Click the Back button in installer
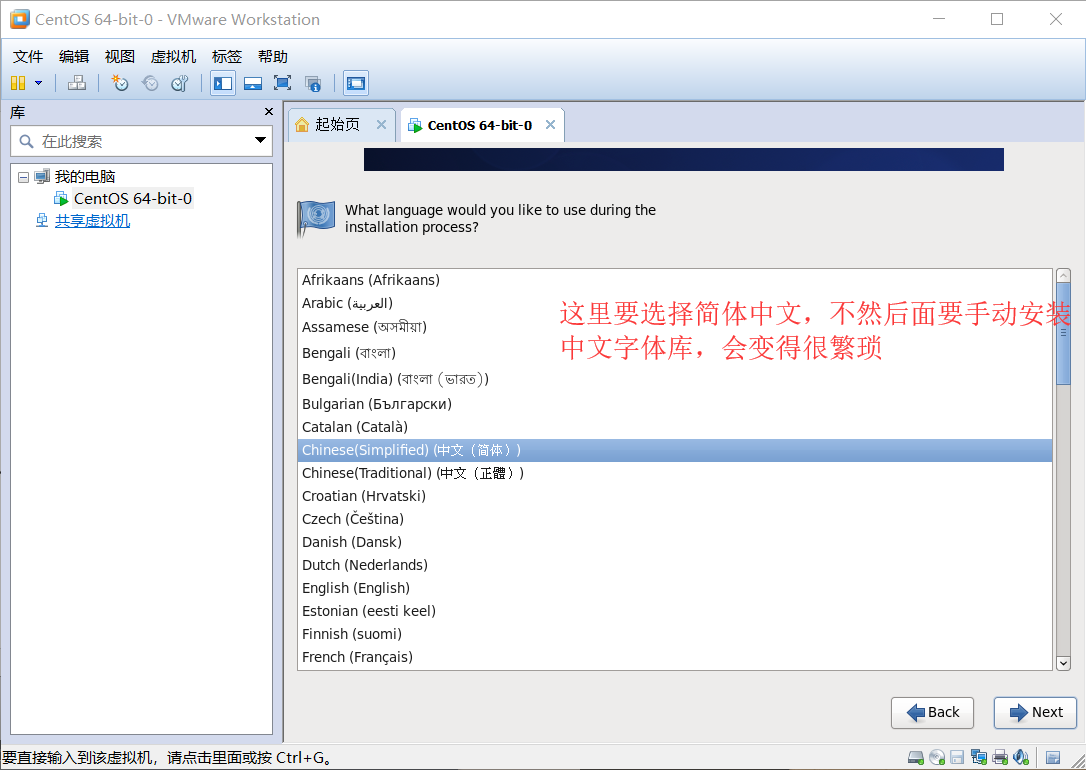This screenshot has height=770, width=1086. point(932,713)
